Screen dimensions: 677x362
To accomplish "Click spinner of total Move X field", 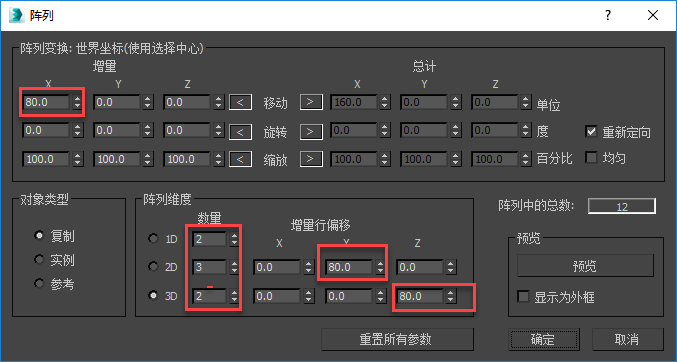I will pyautogui.click(x=385, y=102).
